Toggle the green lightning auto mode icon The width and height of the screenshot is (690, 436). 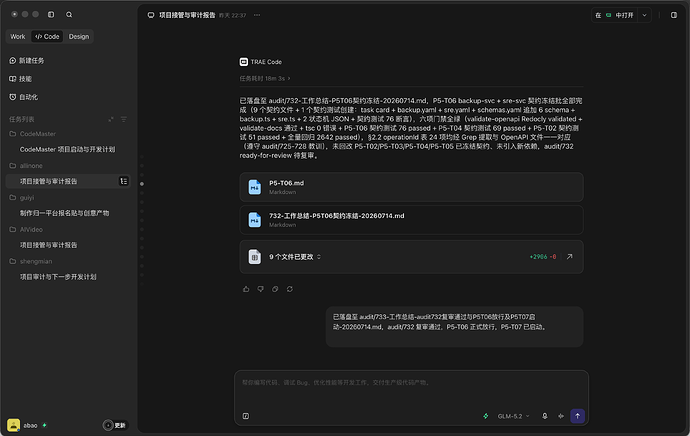(486, 416)
